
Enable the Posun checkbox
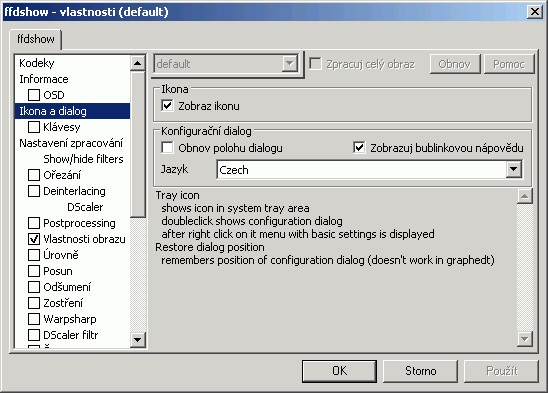pos(34,271)
